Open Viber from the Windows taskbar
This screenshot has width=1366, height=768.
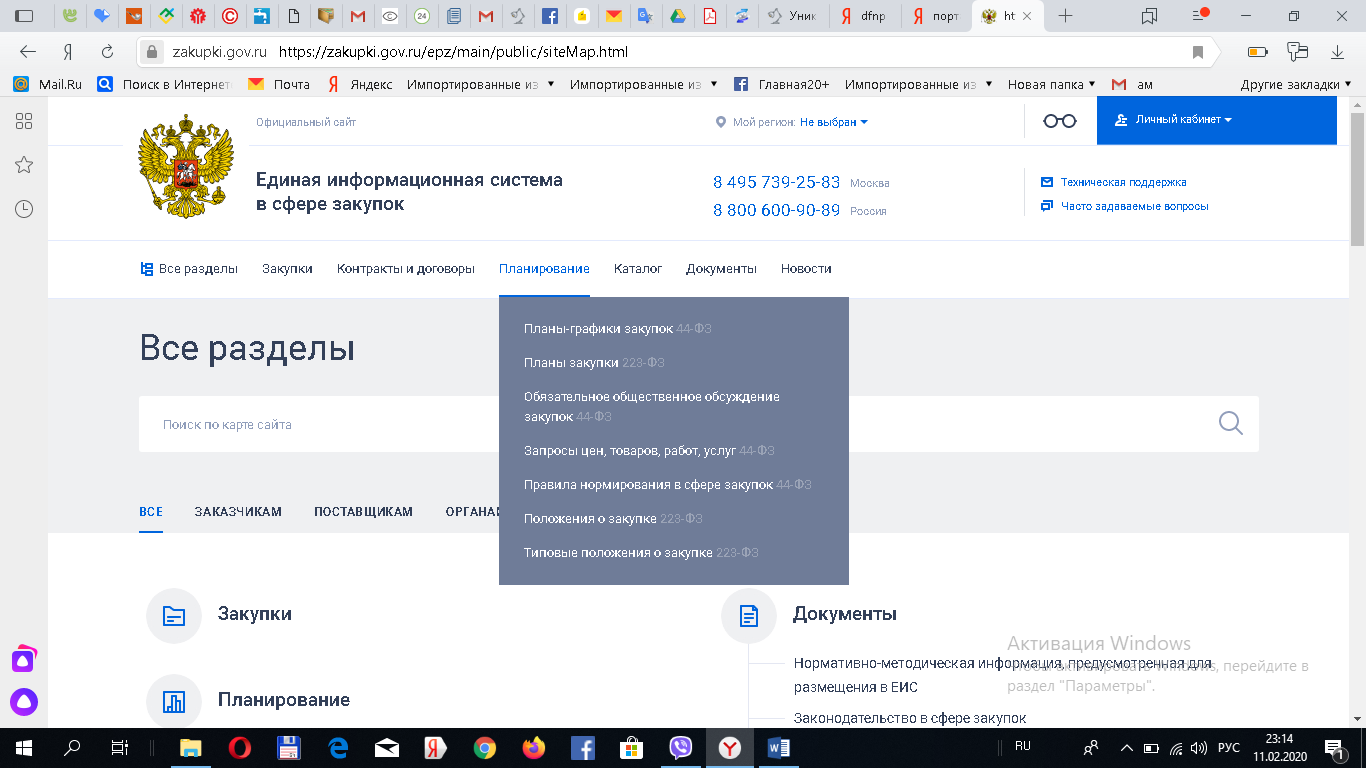[x=681, y=747]
